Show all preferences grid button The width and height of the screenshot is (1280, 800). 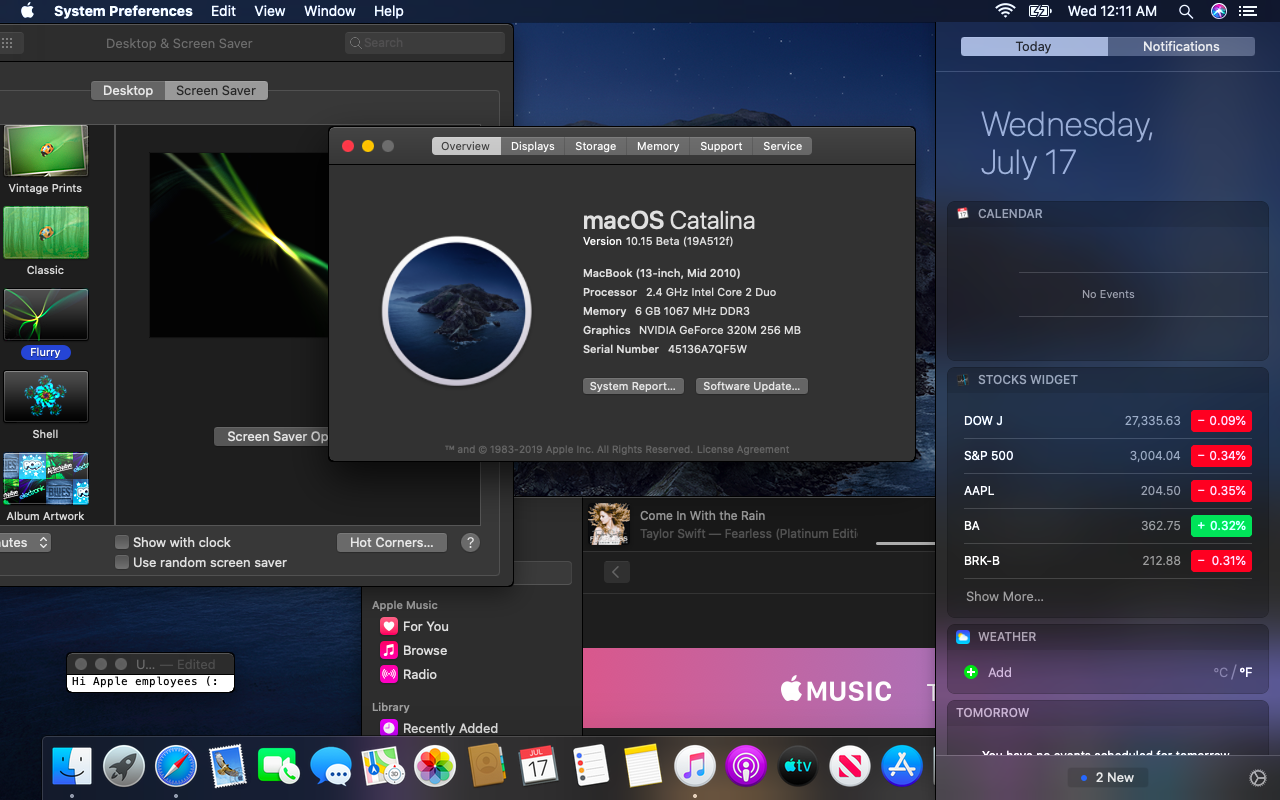[7, 43]
